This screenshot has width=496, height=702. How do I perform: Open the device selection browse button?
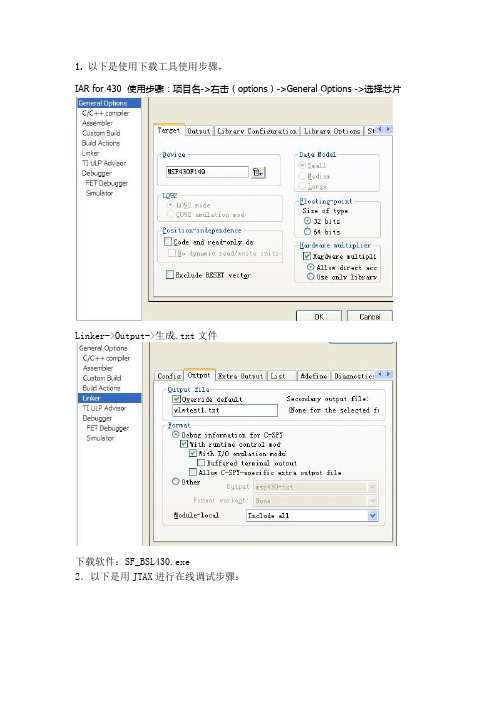[258, 172]
